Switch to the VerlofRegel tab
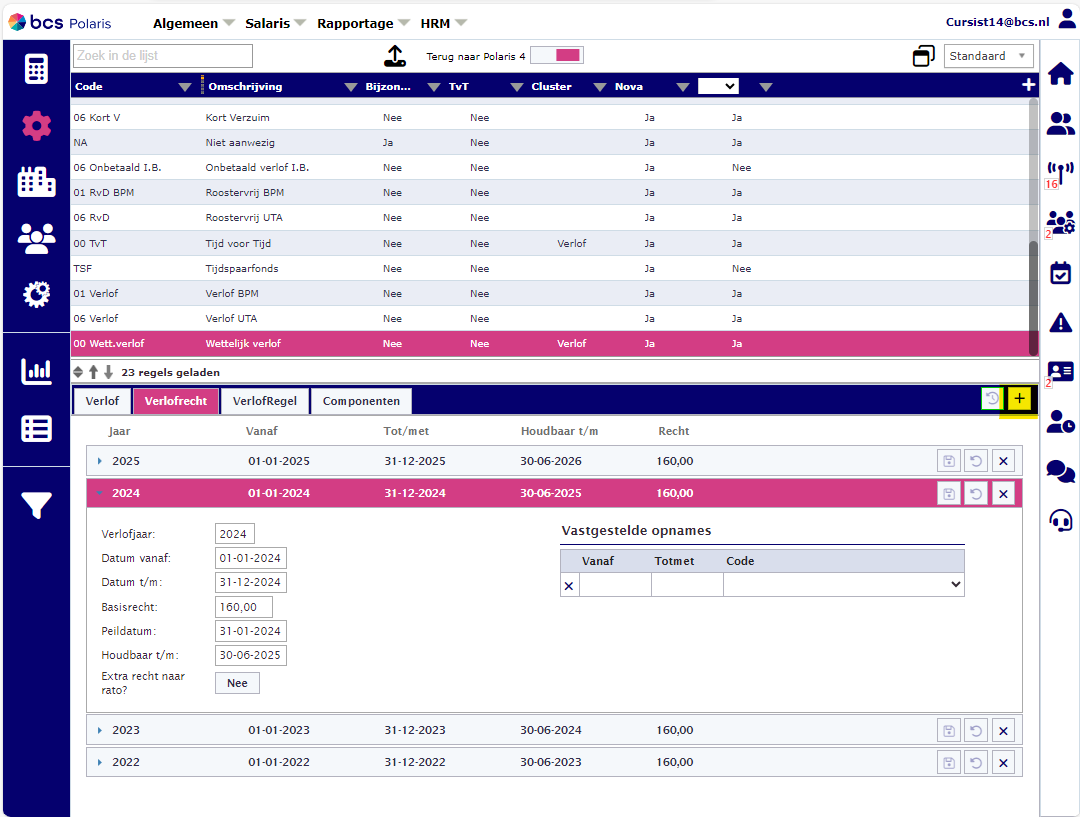1080x817 pixels. (264, 401)
